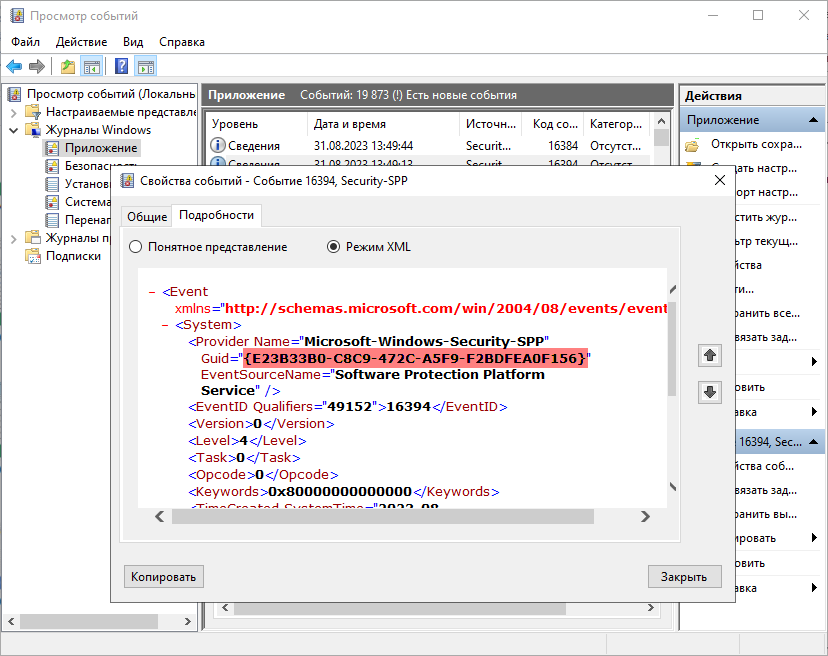Open the Действие menu
Screen dimensions: 828x656
pyautogui.click(x=81, y=42)
